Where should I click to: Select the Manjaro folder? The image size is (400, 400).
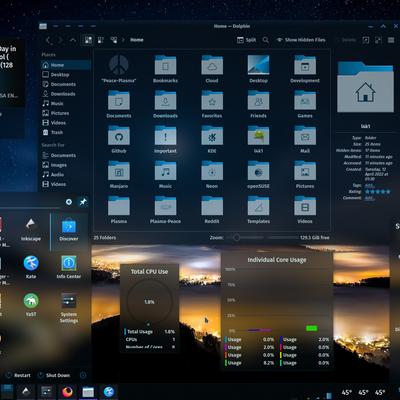point(119,174)
